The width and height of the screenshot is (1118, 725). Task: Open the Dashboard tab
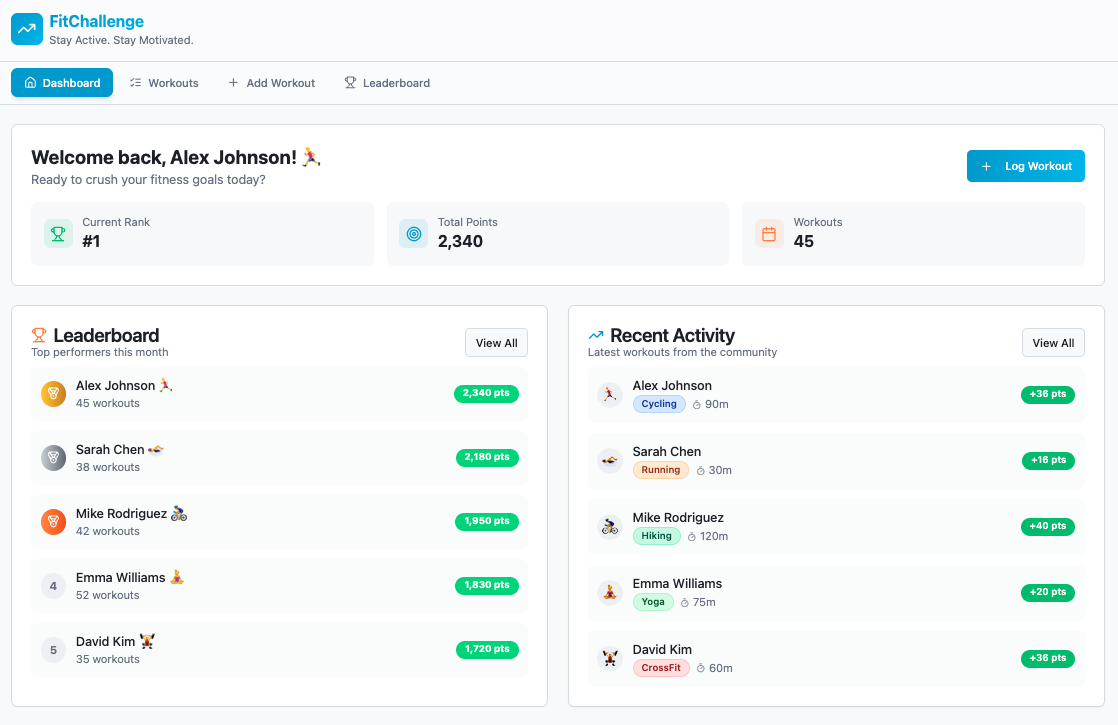pyautogui.click(x=62, y=83)
